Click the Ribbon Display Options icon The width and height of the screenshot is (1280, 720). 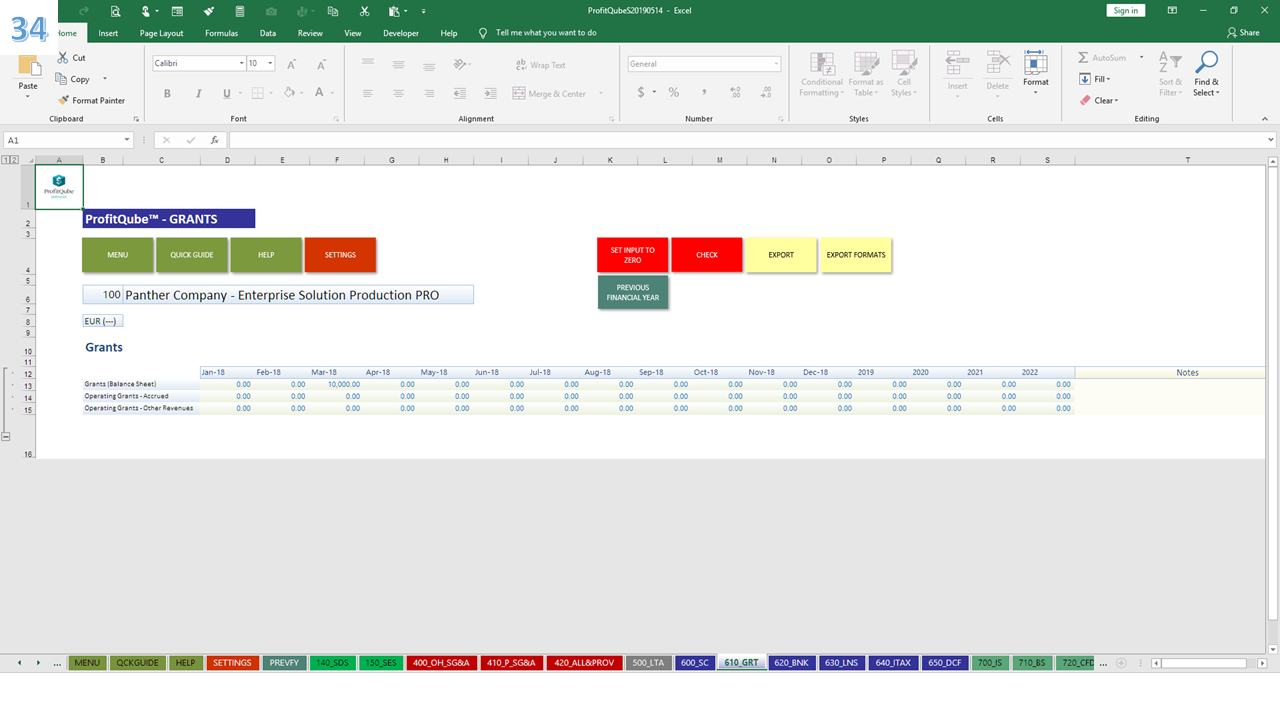point(1170,11)
